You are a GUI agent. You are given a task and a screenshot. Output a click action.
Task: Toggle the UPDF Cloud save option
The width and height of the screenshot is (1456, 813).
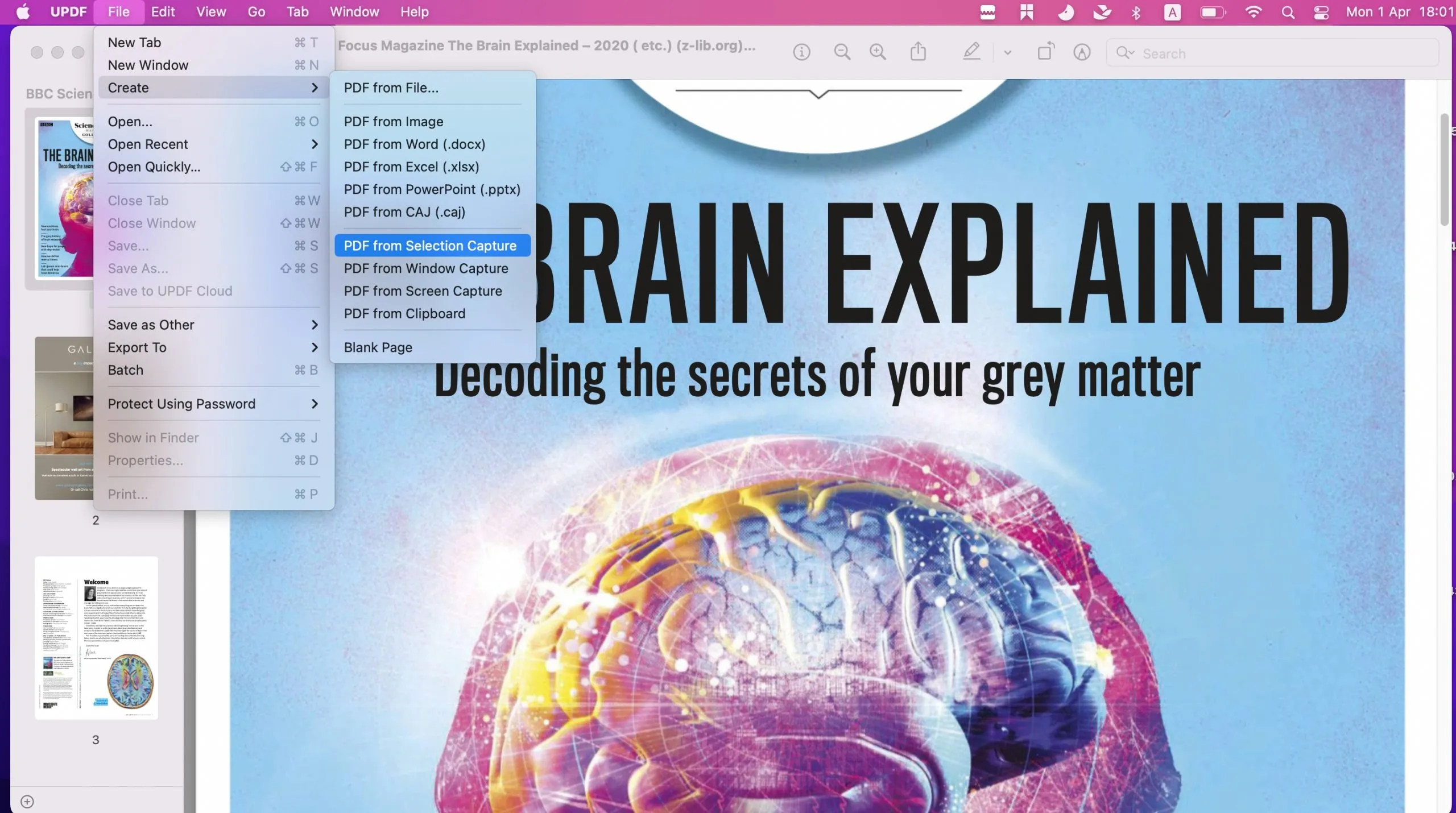click(x=169, y=290)
